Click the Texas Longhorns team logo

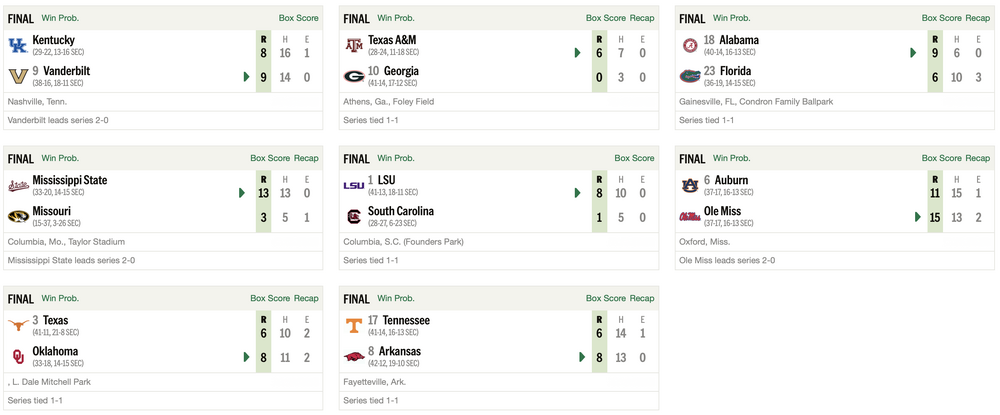[17, 325]
